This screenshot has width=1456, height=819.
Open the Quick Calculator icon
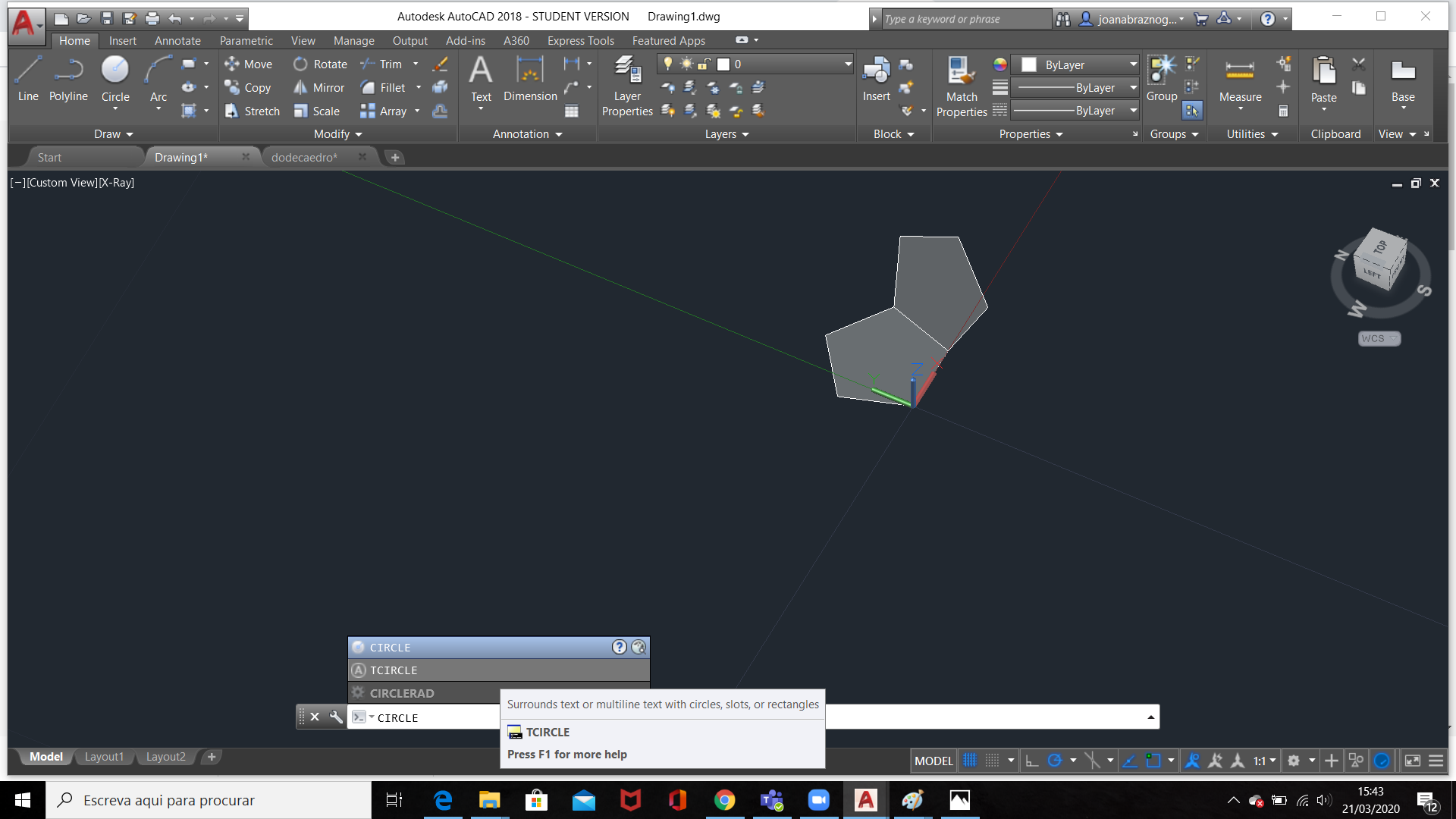coord(1283,111)
